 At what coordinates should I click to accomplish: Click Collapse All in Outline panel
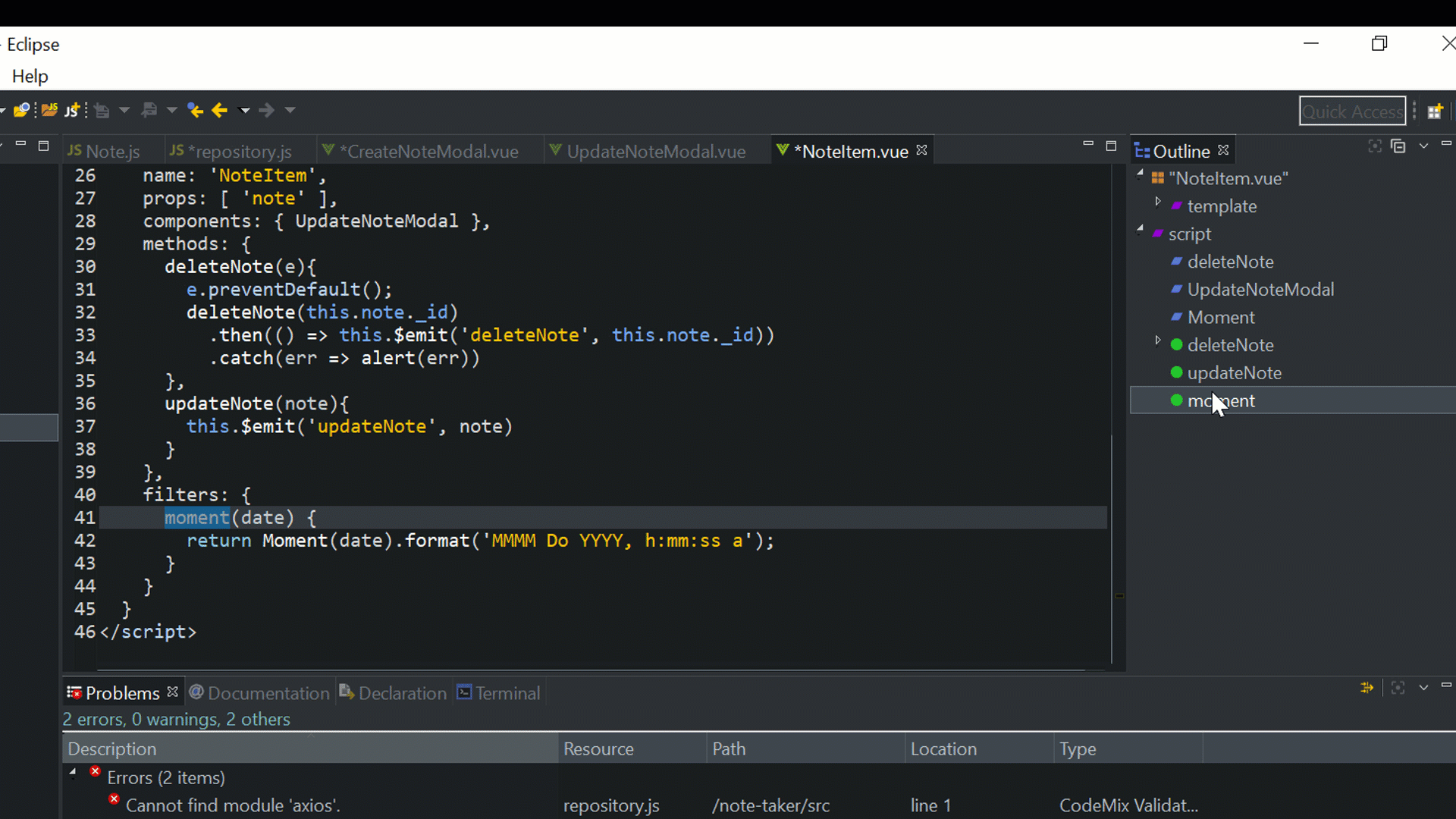pyautogui.click(x=1398, y=146)
